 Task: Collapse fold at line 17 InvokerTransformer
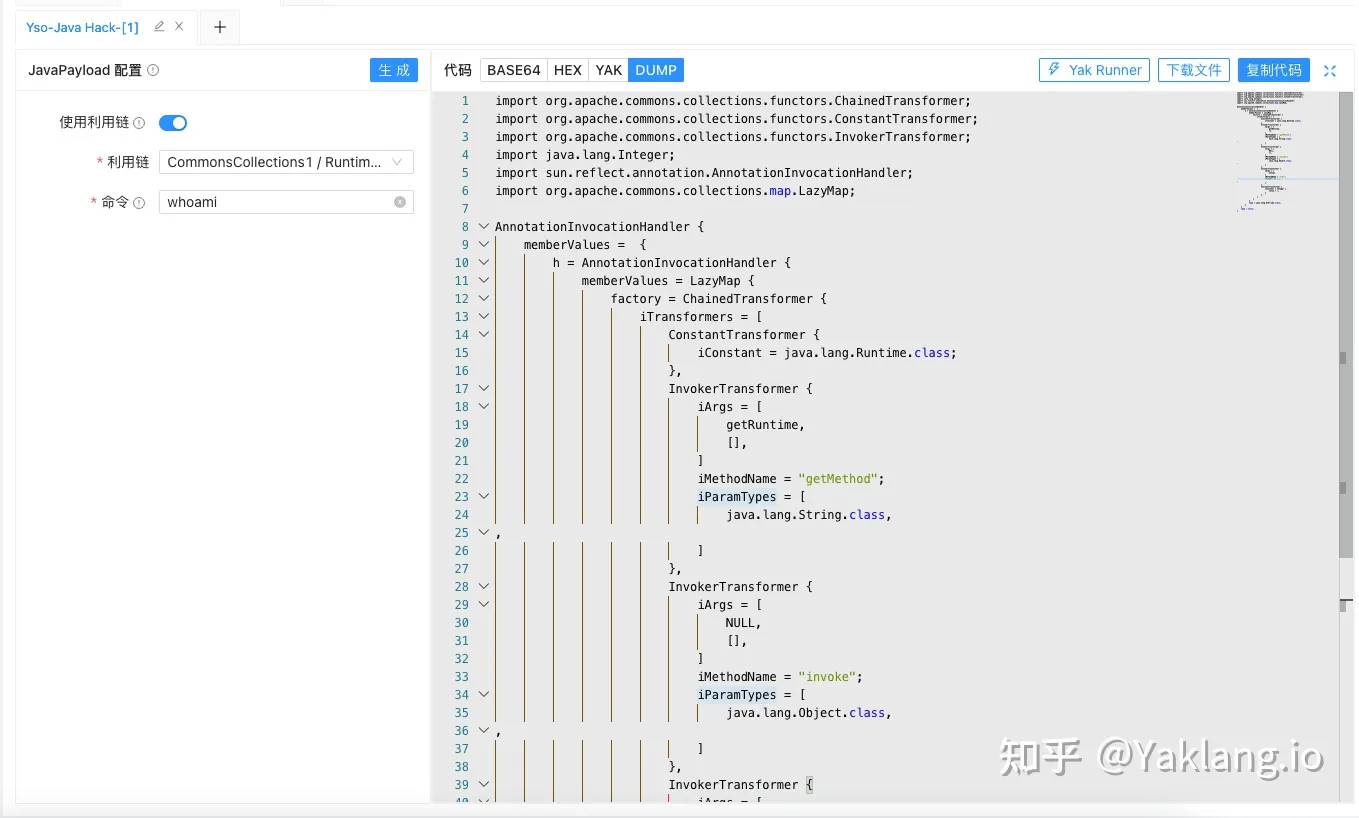tap(484, 389)
